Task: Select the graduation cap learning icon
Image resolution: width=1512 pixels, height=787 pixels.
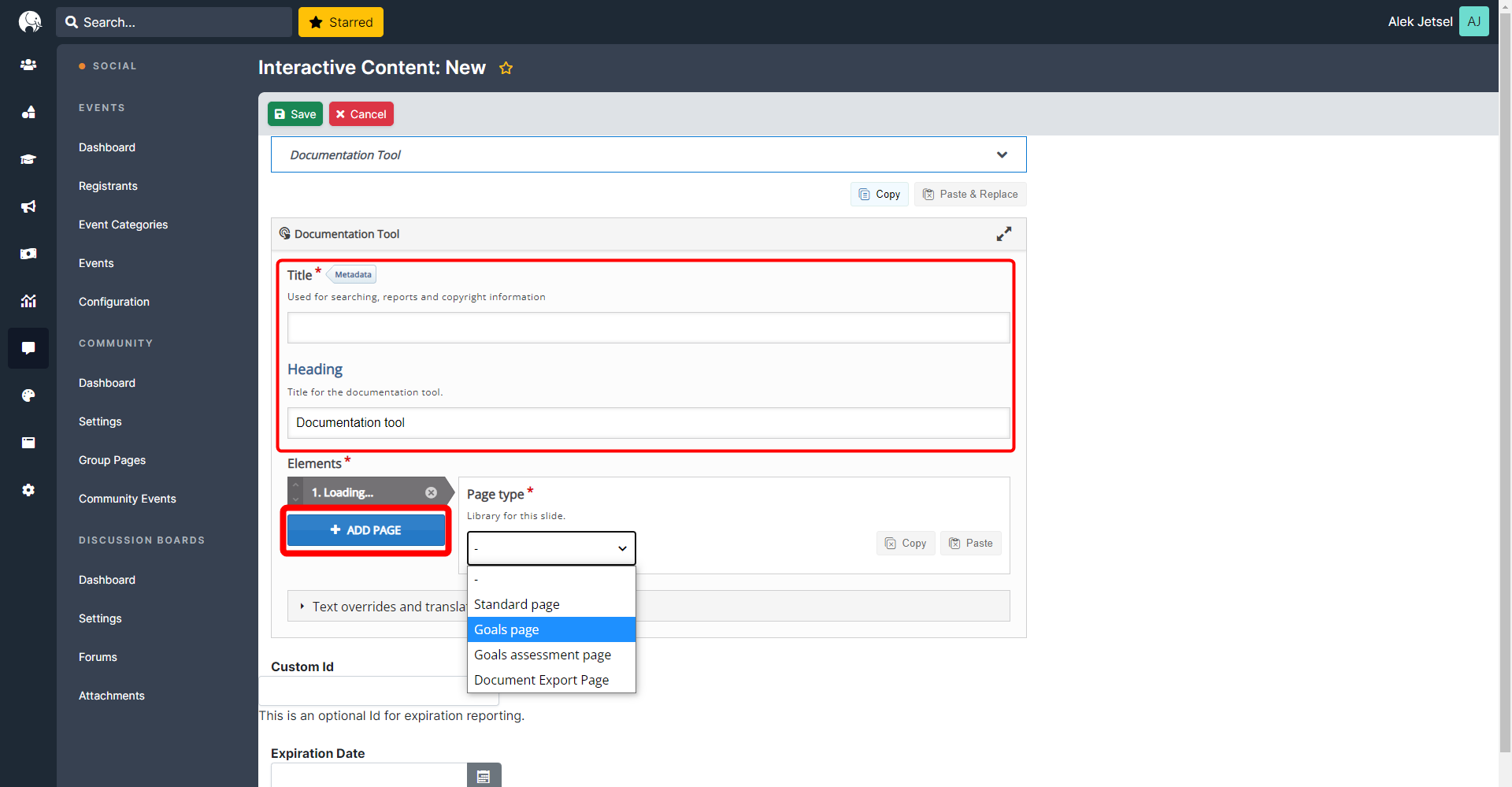Action: 28,159
